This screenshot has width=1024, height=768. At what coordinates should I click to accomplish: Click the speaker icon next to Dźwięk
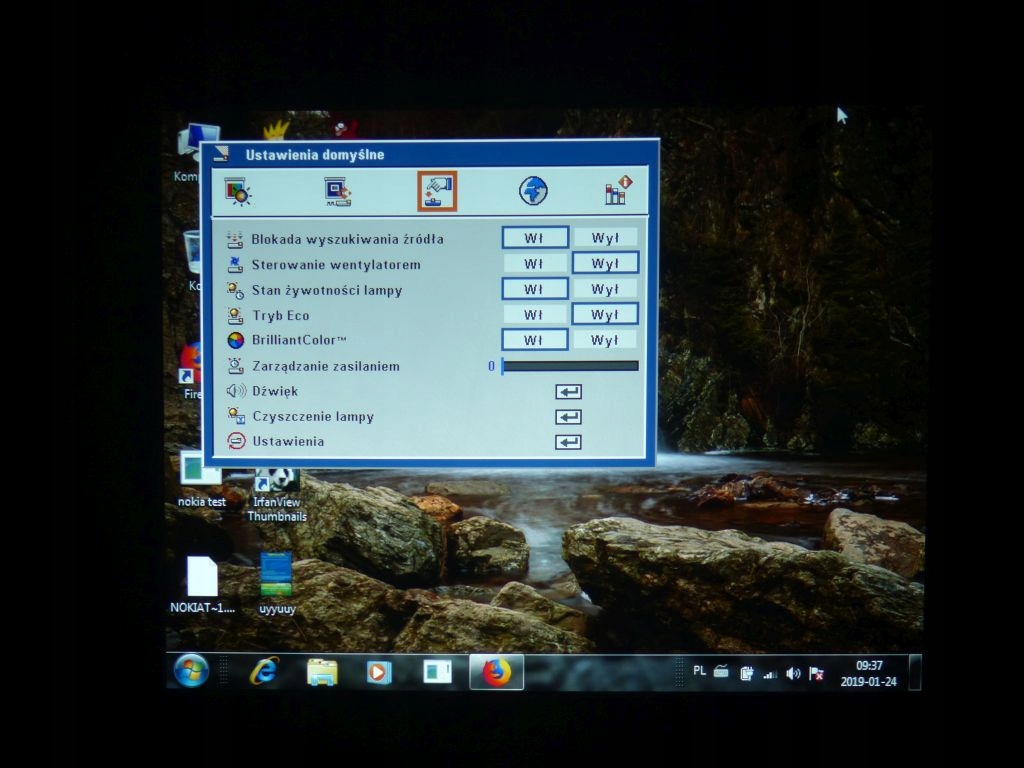(234, 391)
